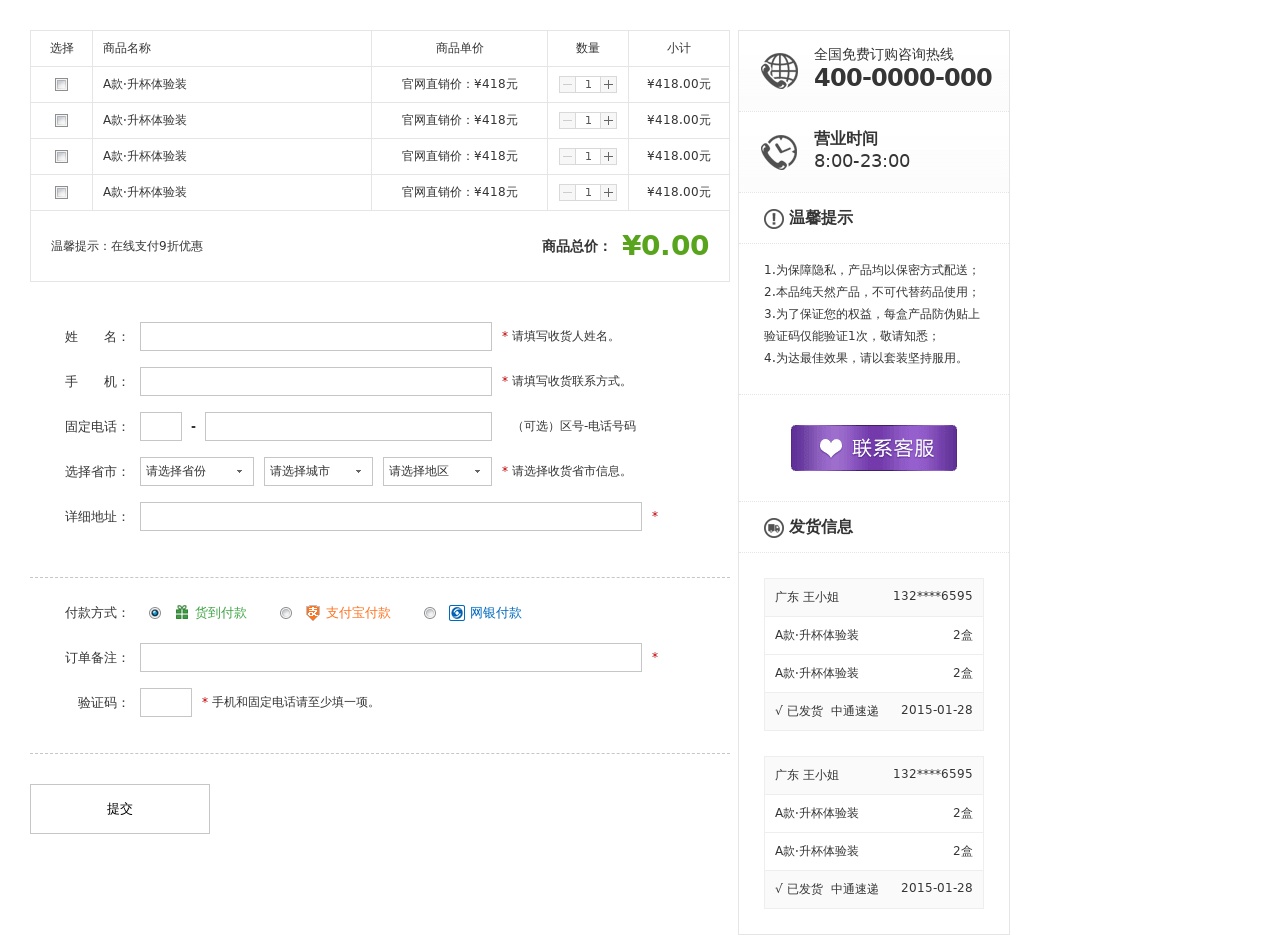Click the 发货信息 heading

click(821, 527)
